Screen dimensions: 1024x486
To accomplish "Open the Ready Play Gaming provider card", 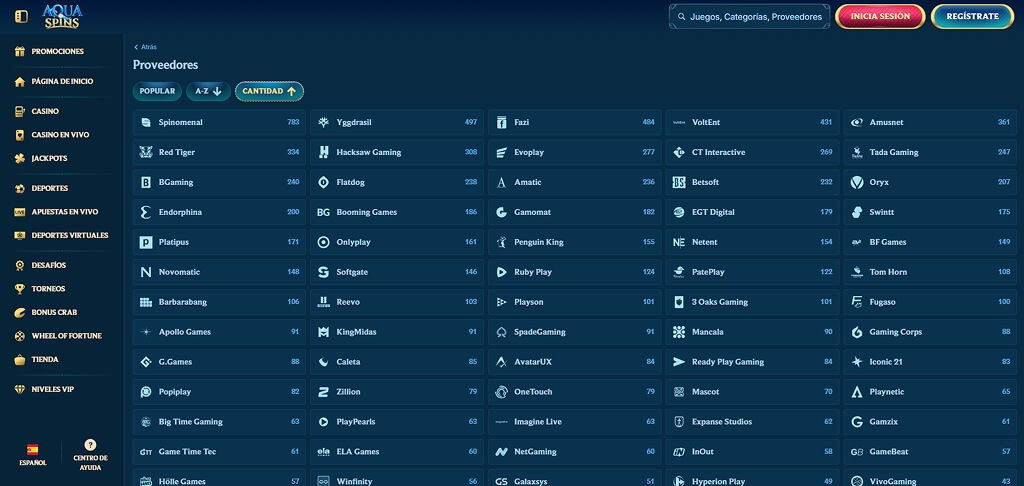I will [752, 363].
